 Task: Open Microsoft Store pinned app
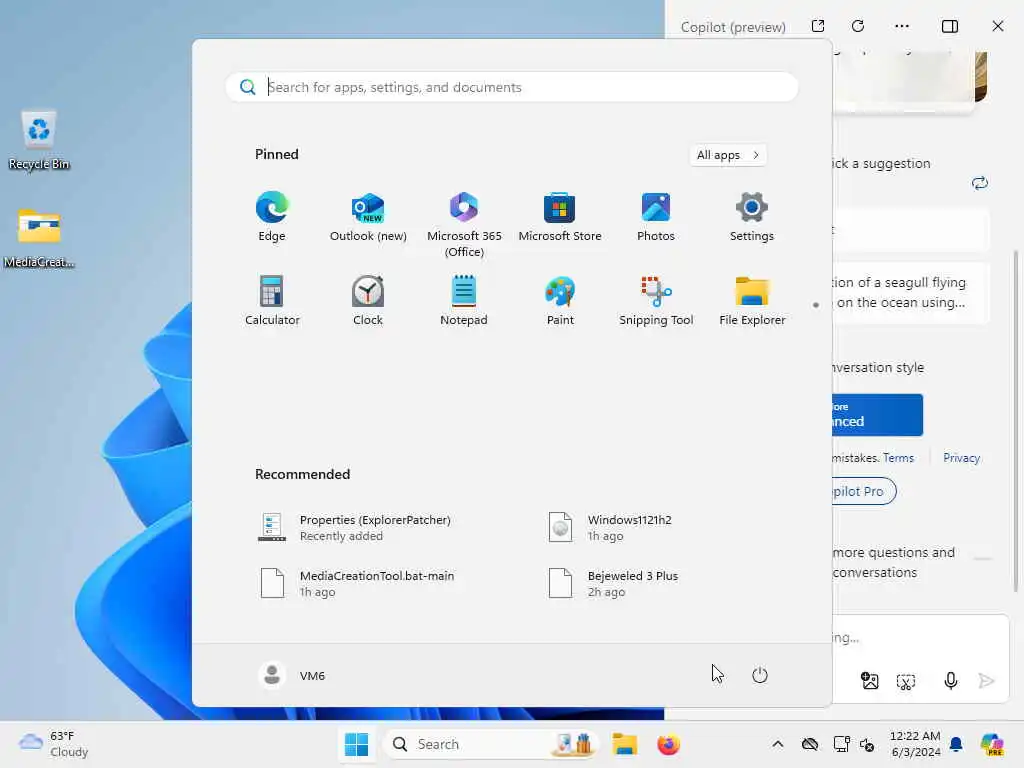tap(560, 217)
